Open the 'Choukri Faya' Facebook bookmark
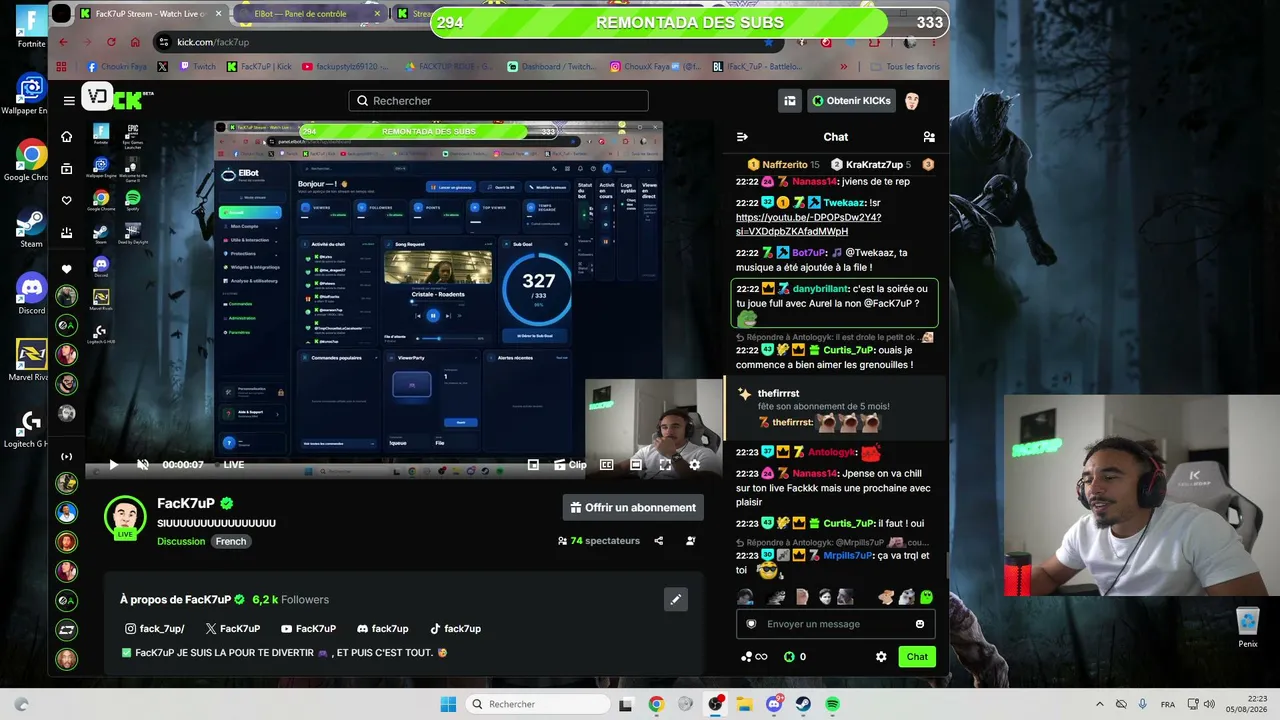1280x720 pixels. [x=119, y=67]
